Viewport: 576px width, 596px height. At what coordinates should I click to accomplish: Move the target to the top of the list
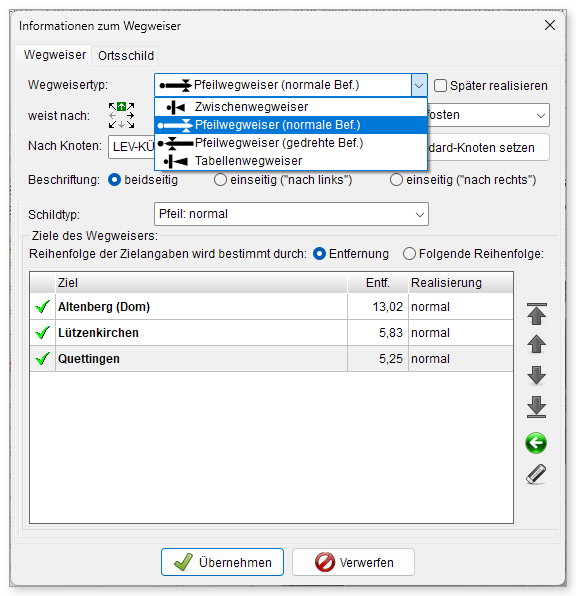tap(536, 314)
